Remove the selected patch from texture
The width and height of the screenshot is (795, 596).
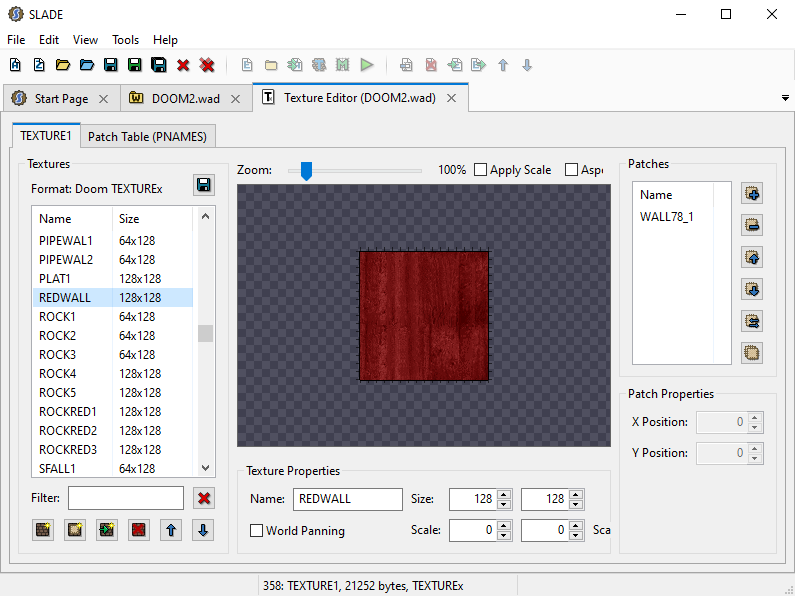(753, 225)
